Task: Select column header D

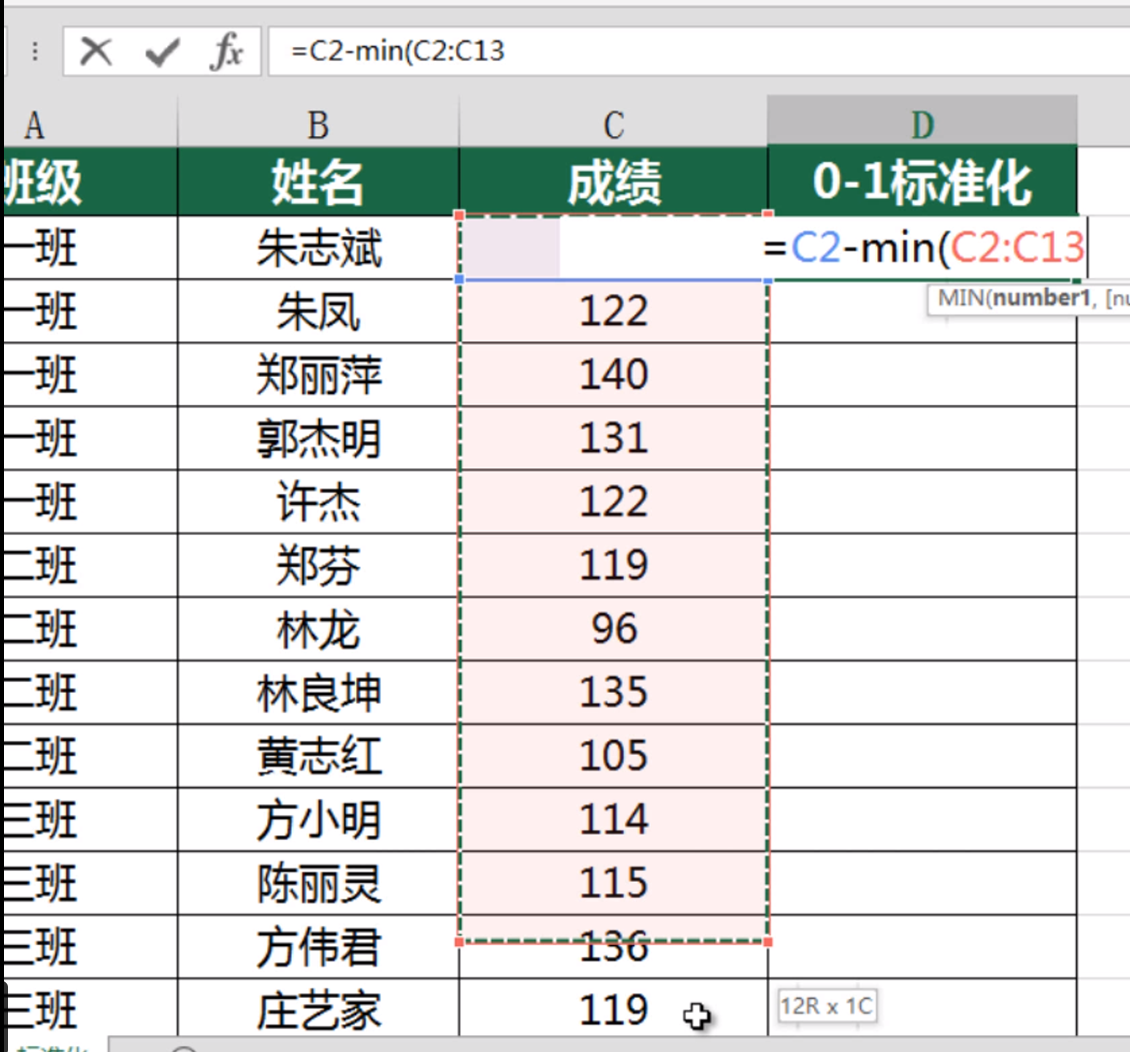Action: [x=921, y=122]
